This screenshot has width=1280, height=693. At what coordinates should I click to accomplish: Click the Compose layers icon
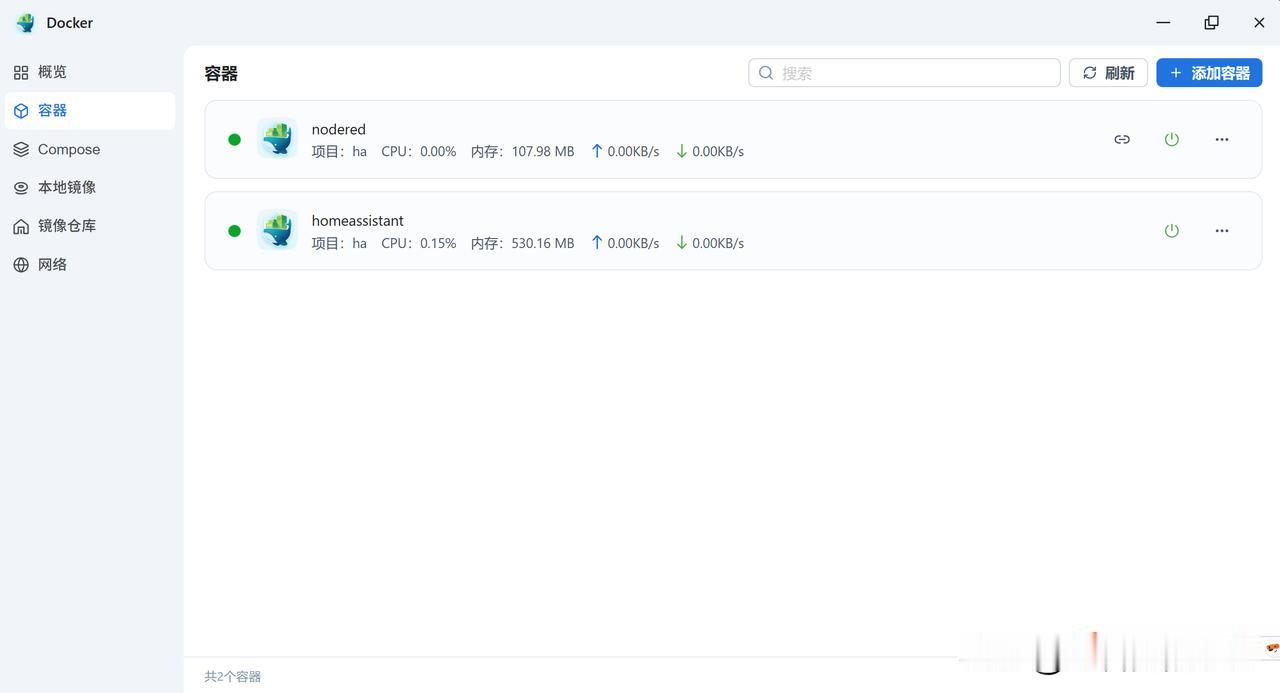click(21, 149)
